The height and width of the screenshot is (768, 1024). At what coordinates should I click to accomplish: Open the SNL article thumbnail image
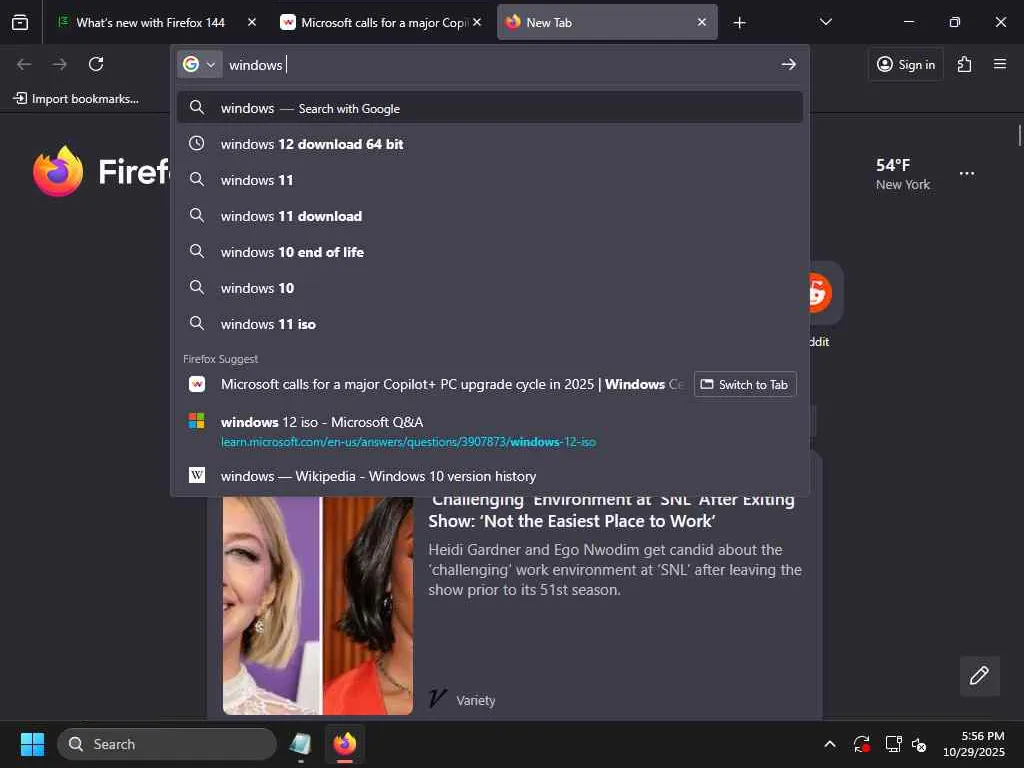pos(317,605)
